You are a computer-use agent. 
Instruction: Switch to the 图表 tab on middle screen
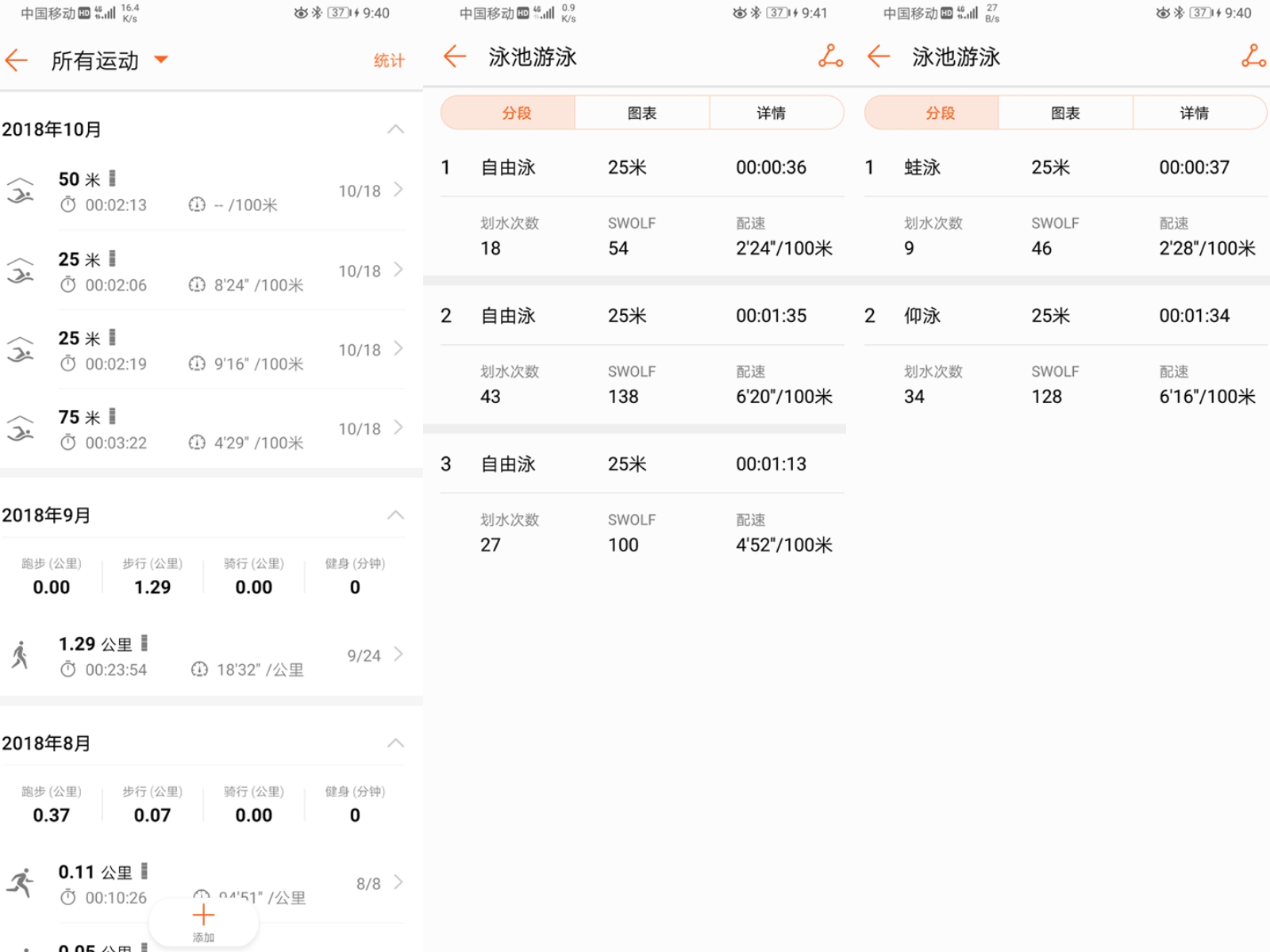641,113
